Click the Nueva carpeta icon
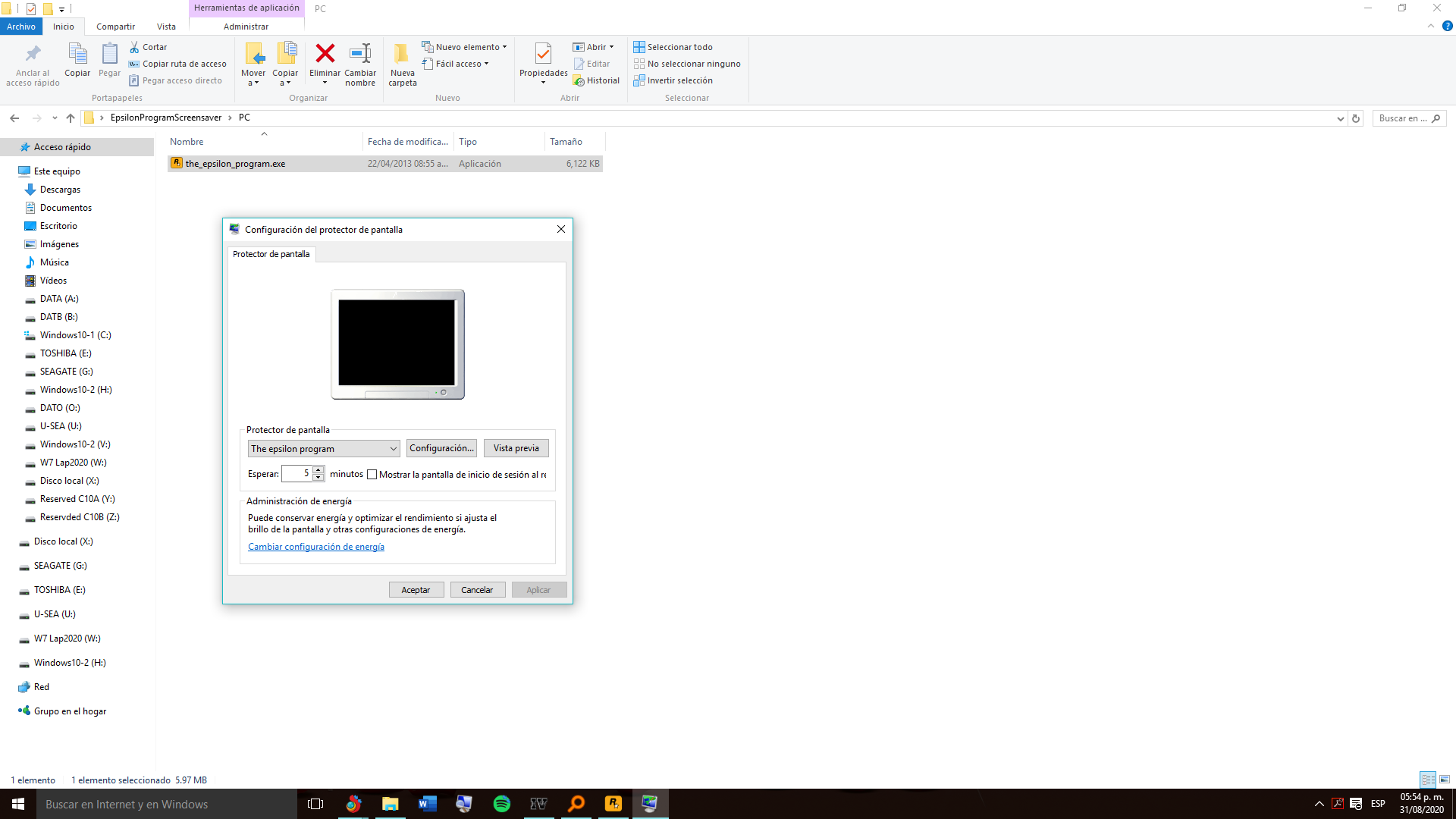The height and width of the screenshot is (819, 1456). point(402,54)
